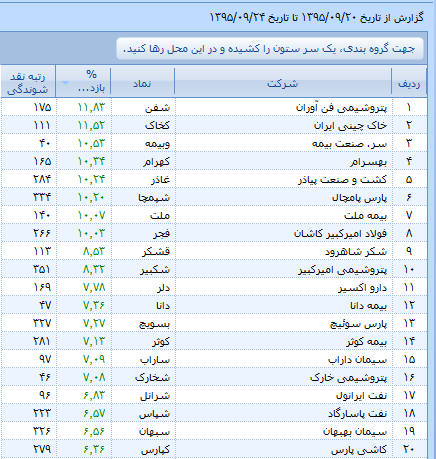The width and height of the screenshot is (436, 459).
Task: Select row نفت ایرانول
Action: coord(214,395)
